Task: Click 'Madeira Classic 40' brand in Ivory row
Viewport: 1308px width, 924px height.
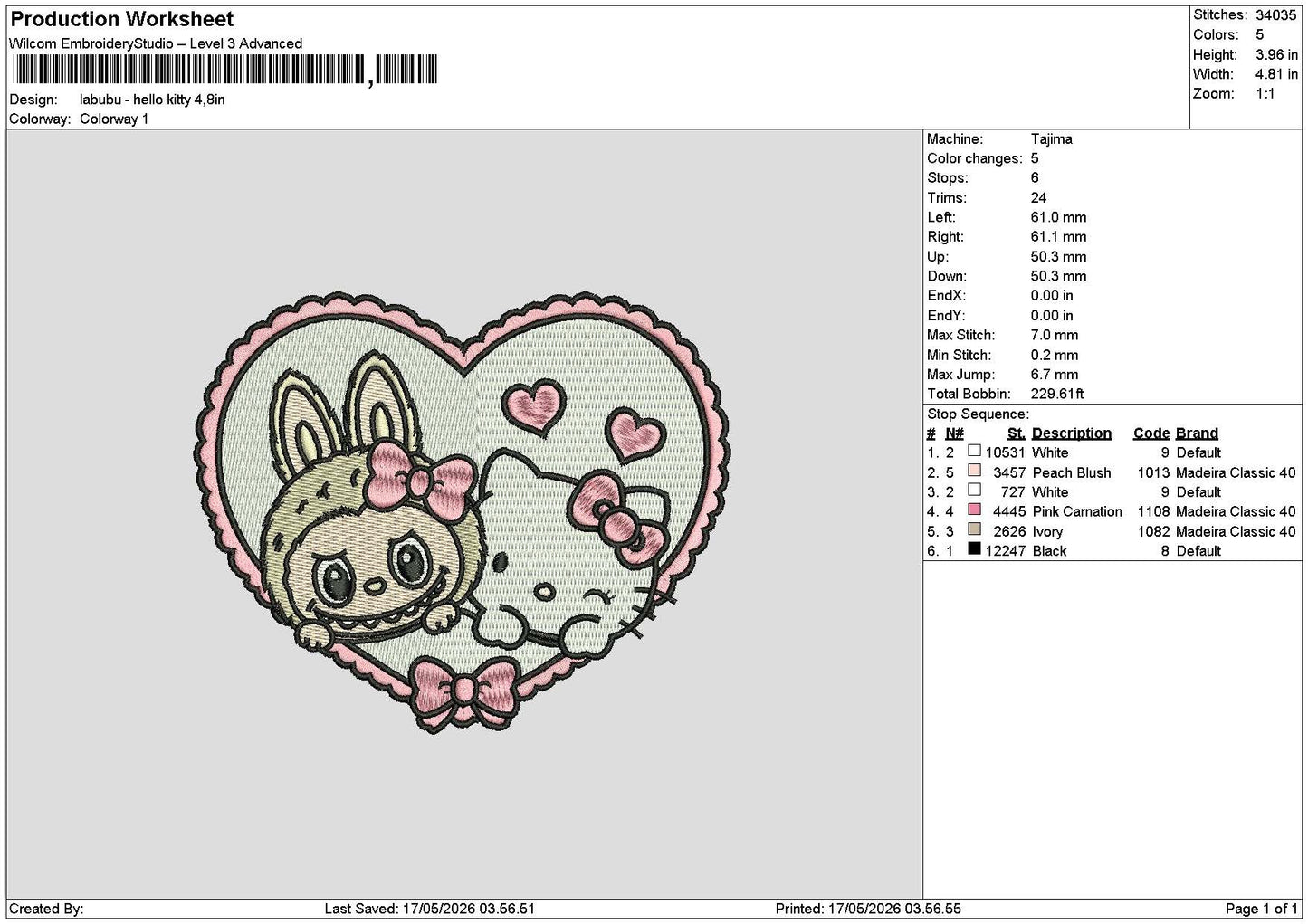Action: point(1236,531)
